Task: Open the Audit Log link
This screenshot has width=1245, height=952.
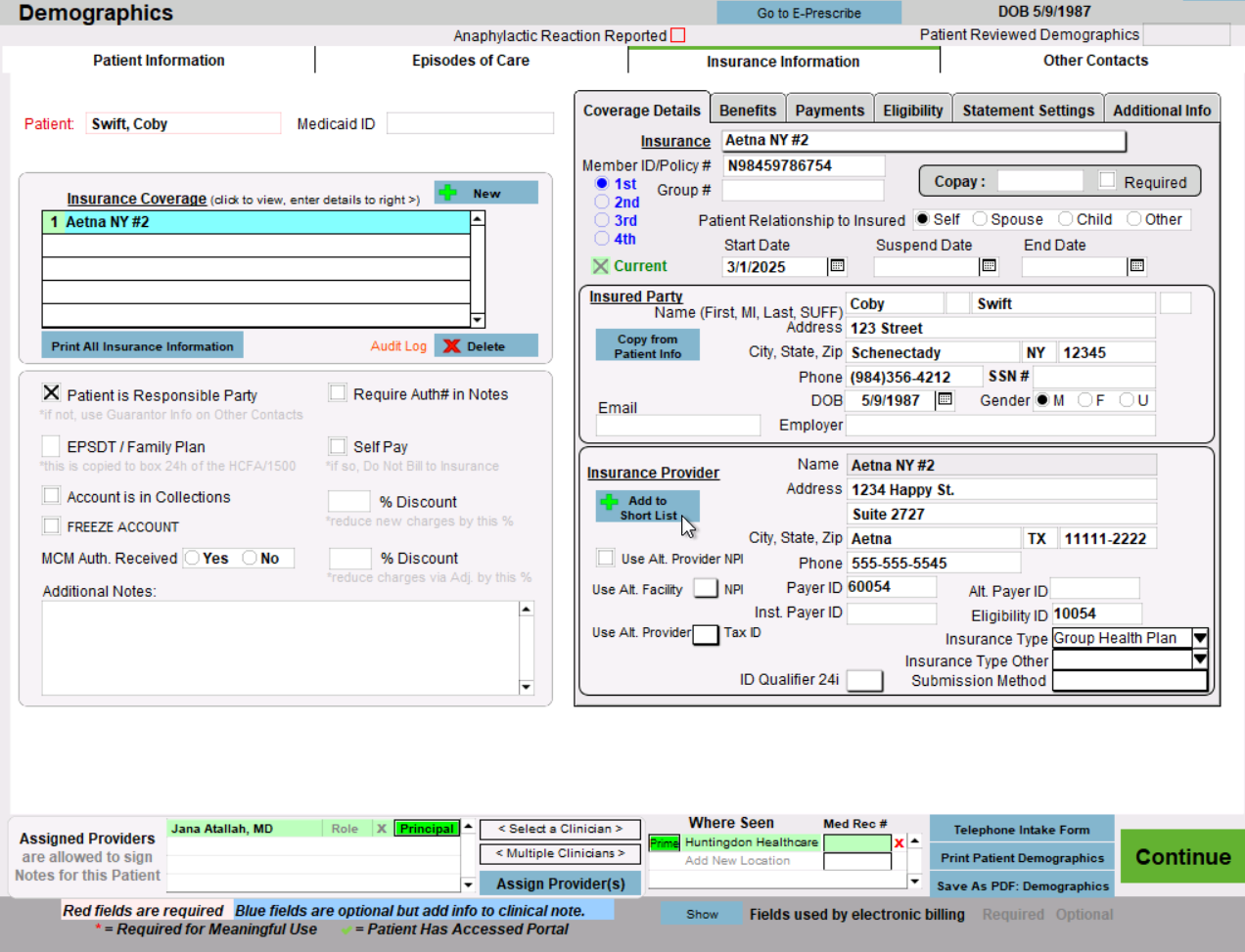Action: pyautogui.click(x=398, y=346)
